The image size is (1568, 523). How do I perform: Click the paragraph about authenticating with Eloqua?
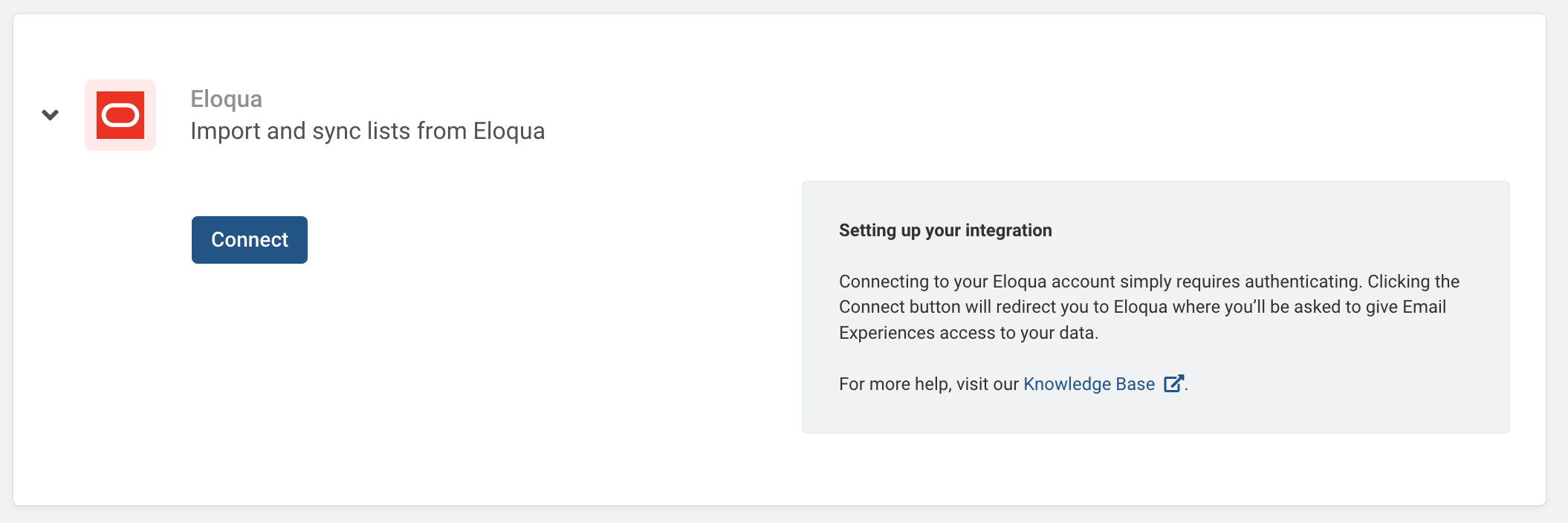pyautogui.click(x=1149, y=307)
